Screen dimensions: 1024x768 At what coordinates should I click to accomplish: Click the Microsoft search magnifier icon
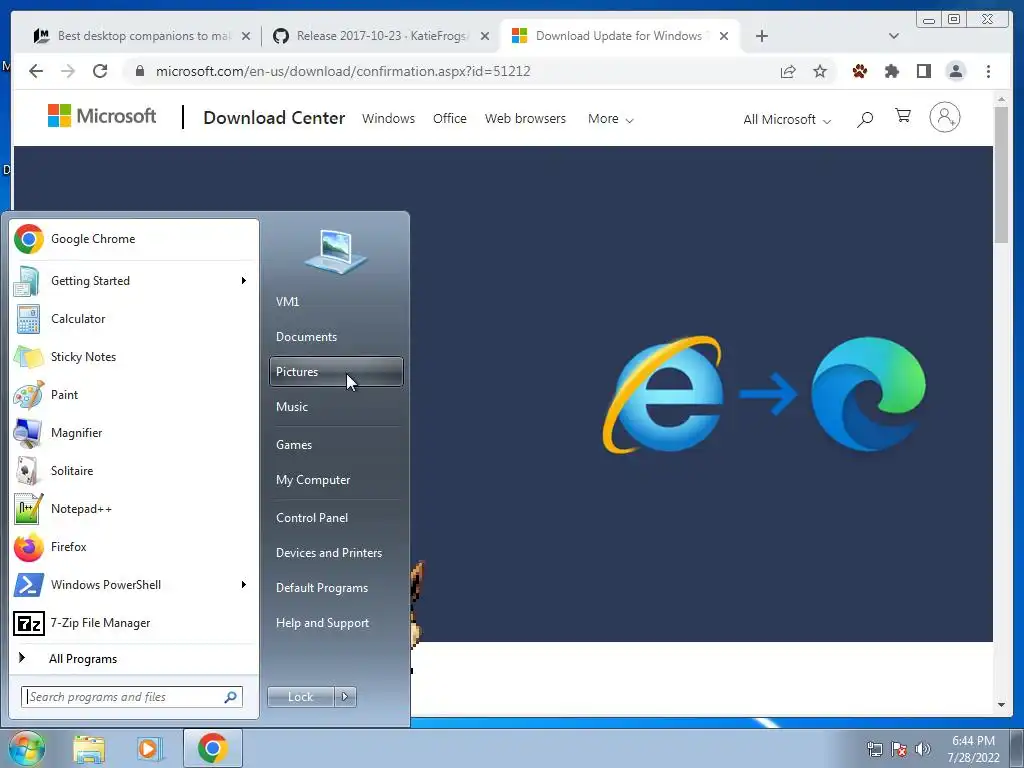(x=865, y=119)
